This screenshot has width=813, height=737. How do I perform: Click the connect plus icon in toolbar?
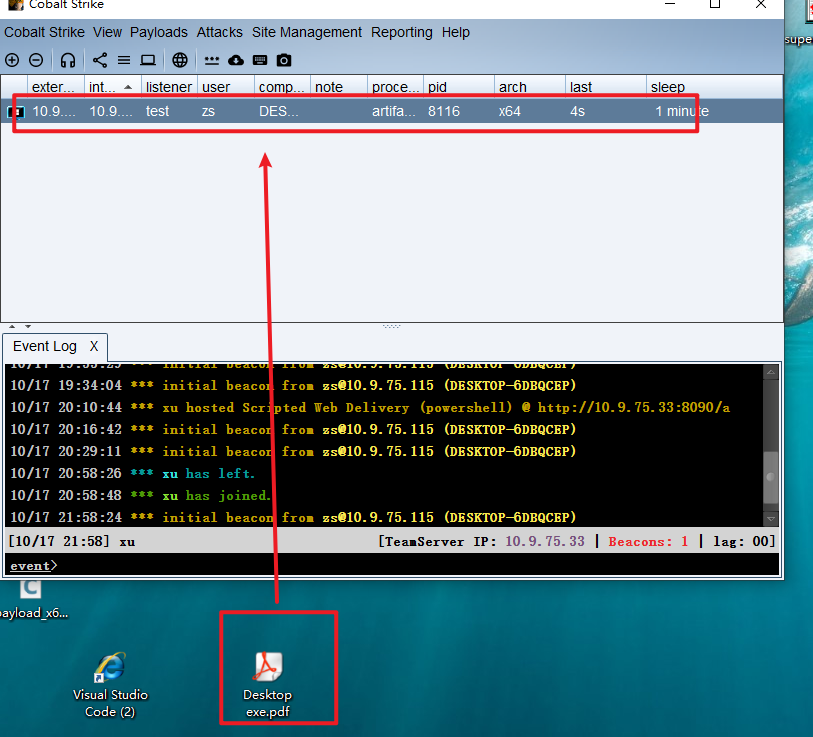[12, 60]
